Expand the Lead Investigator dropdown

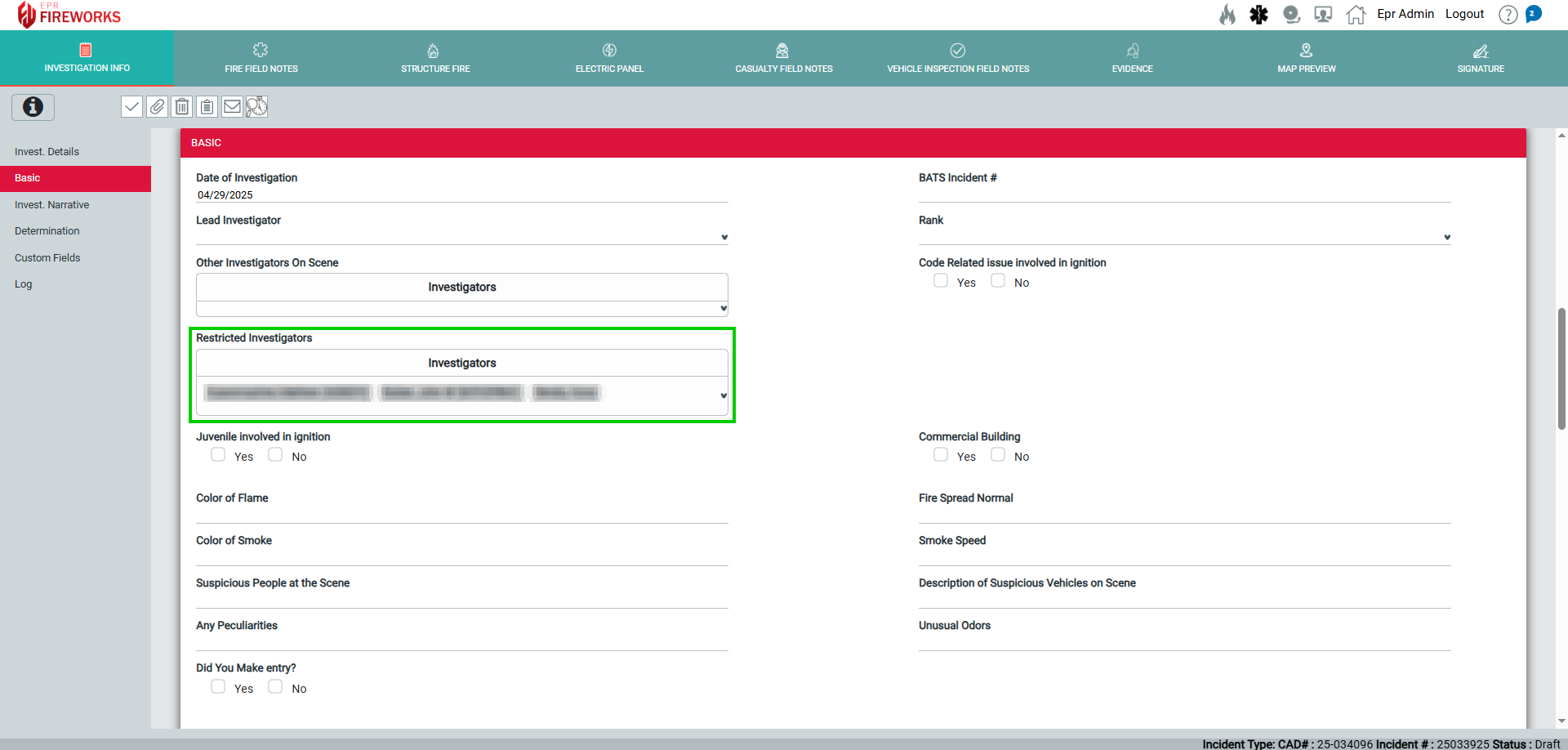(724, 237)
